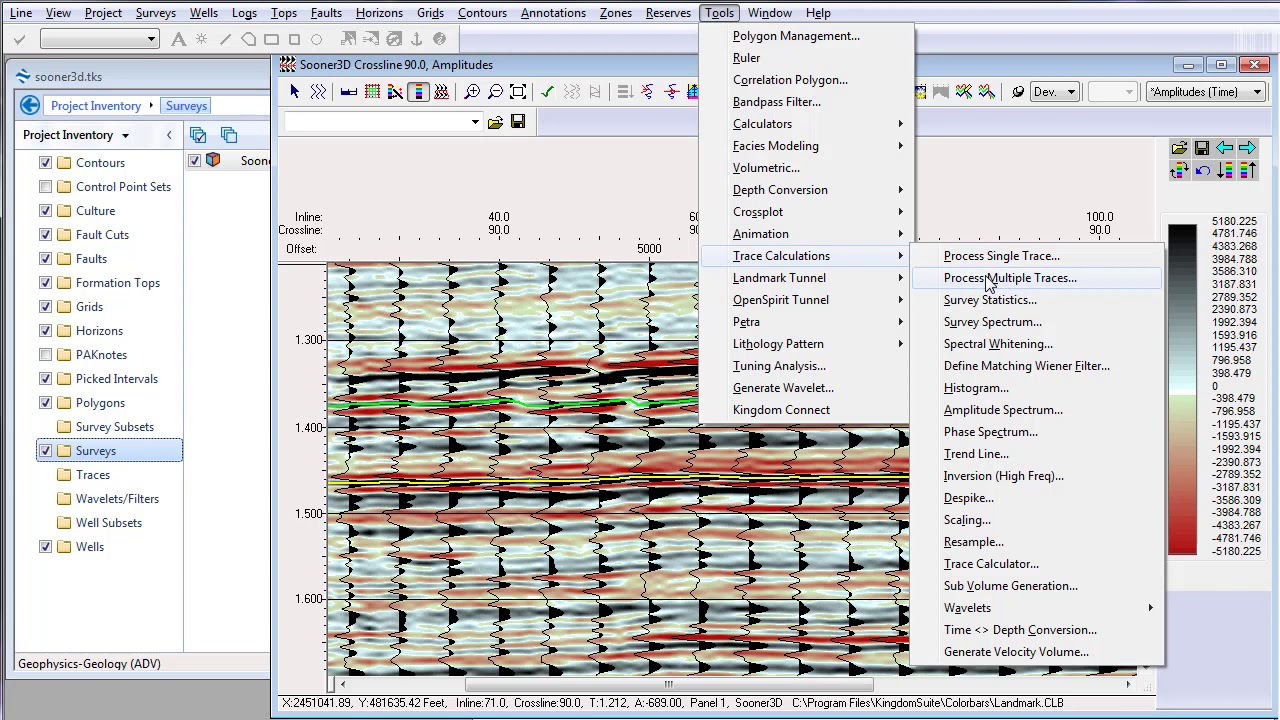Open colorbar file with folder icon above color scale
Screen dimensions: 1280x720
[x=1179, y=149]
